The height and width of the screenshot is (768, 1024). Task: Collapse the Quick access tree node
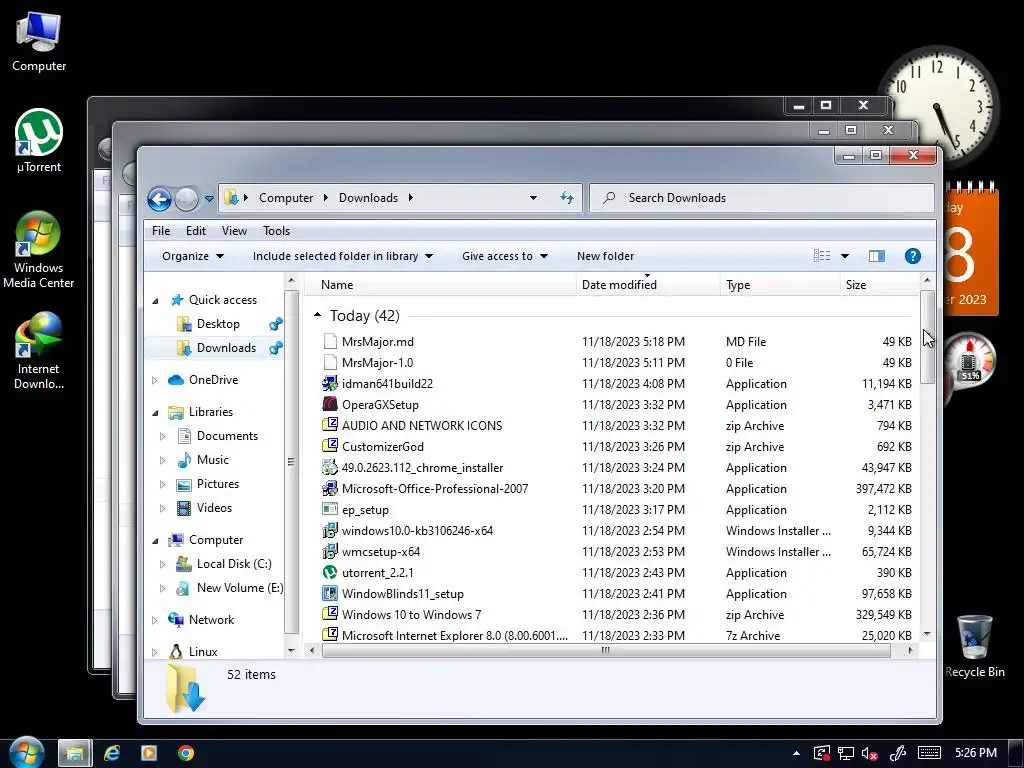pyautogui.click(x=155, y=300)
